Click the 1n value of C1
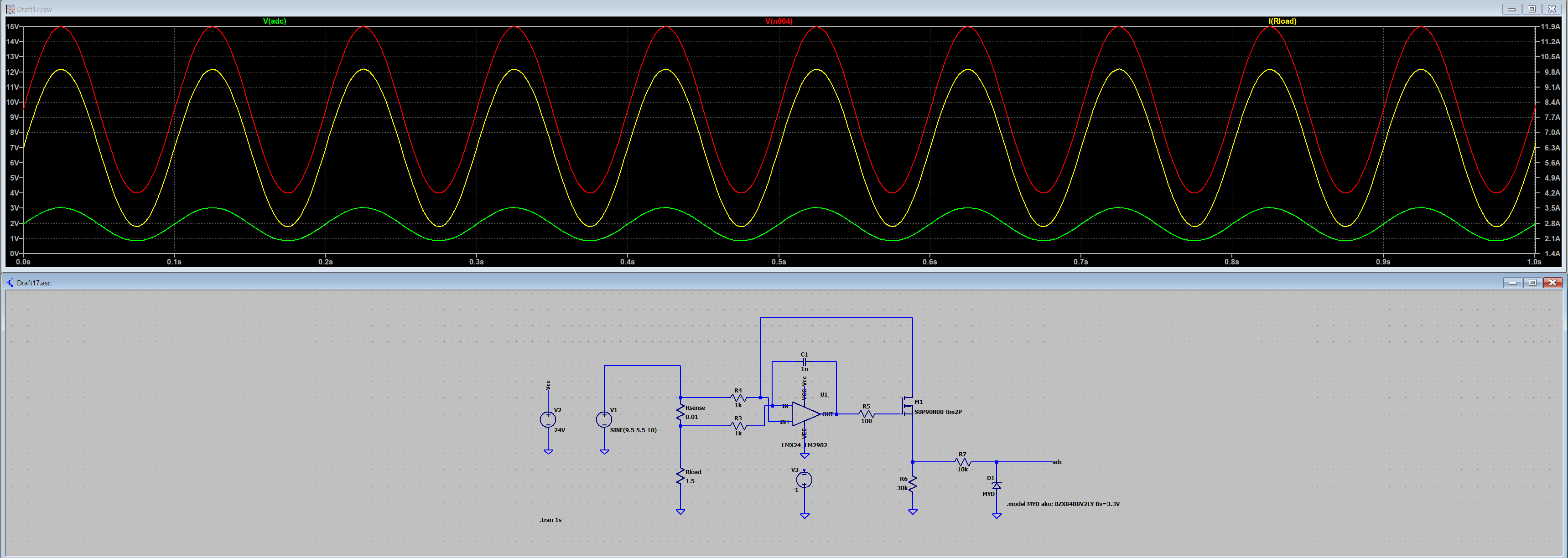The width and height of the screenshot is (1568, 558). [x=804, y=369]
